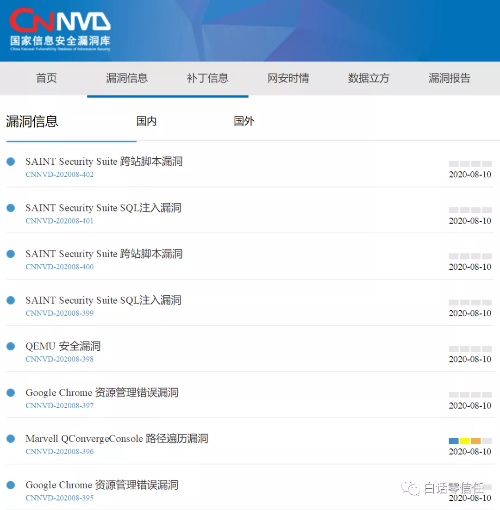Go to the 补丁信息 menu item
The image size is (500, 510).
(208, 78)
